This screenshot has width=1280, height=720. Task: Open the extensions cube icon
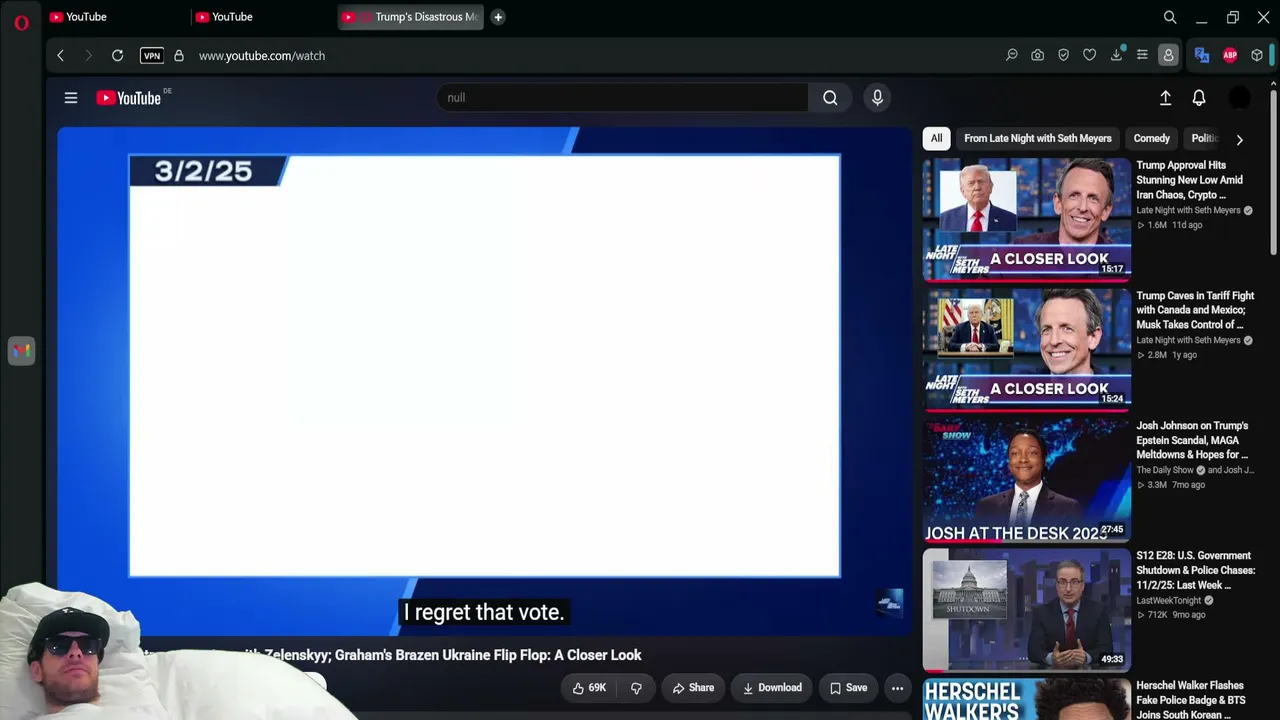coord(1257,56)
